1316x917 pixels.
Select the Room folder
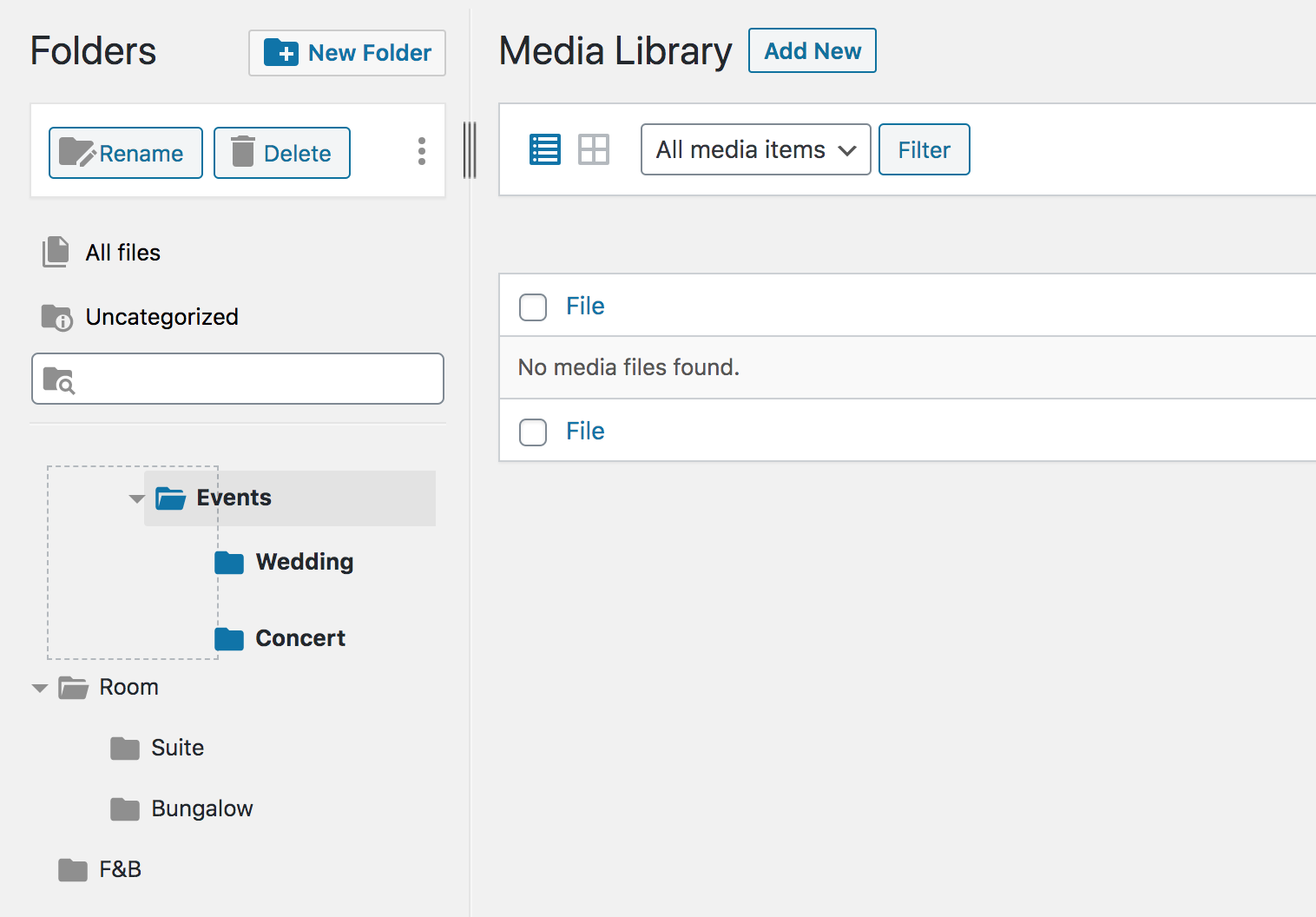pyautogui.click(x=128, y=687)
